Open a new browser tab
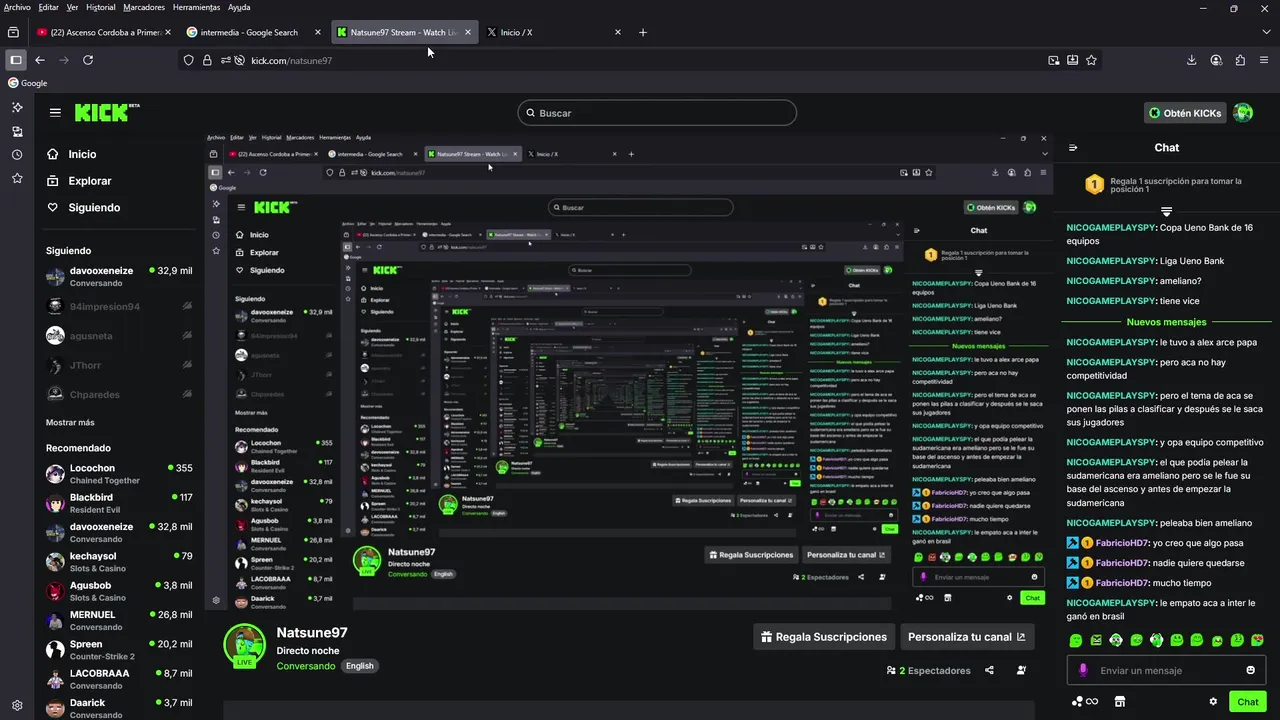This screenshot has height=720, width=1280. (642, 32)
